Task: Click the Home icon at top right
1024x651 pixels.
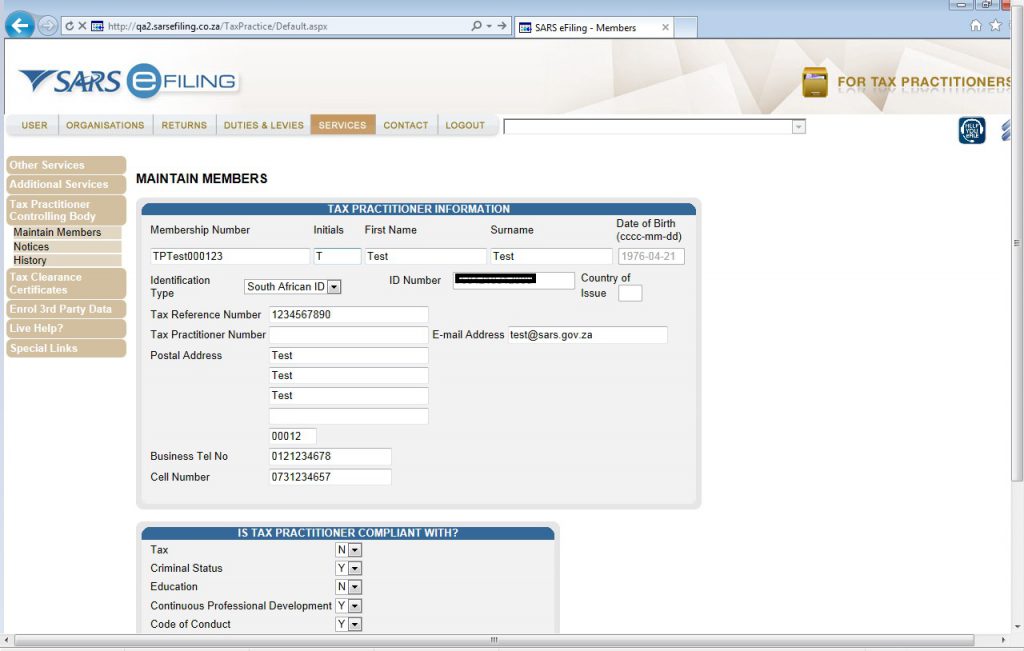Action: pyautogui.click(x=976, y=25)
